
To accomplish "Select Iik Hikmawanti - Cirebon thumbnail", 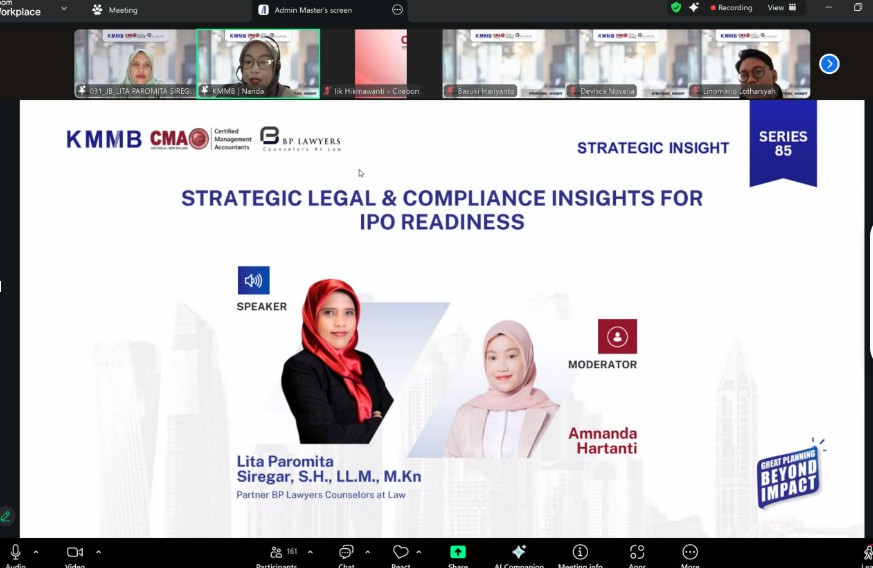I will (381, 63).
